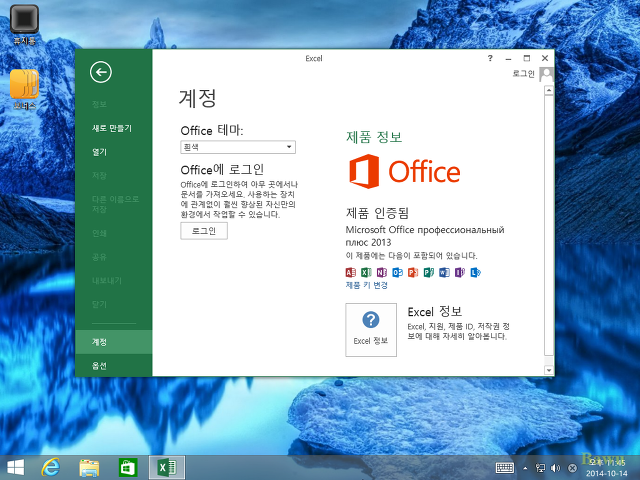
Task: Expand the Office 테마 dropdown
Action: coord(238,147)
